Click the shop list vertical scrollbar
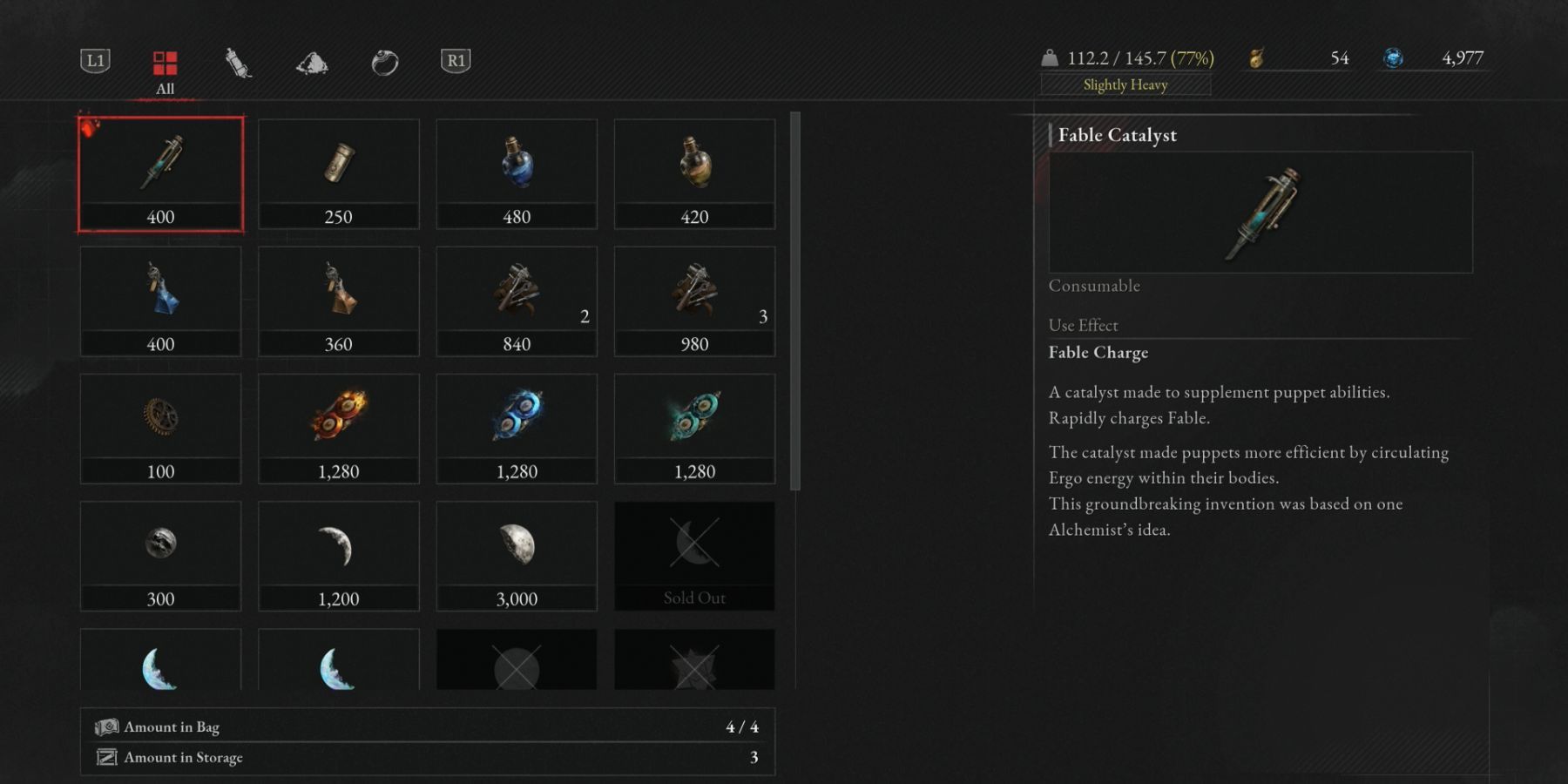Screen dimensions: 1568x784 click(x=794, y=301)
